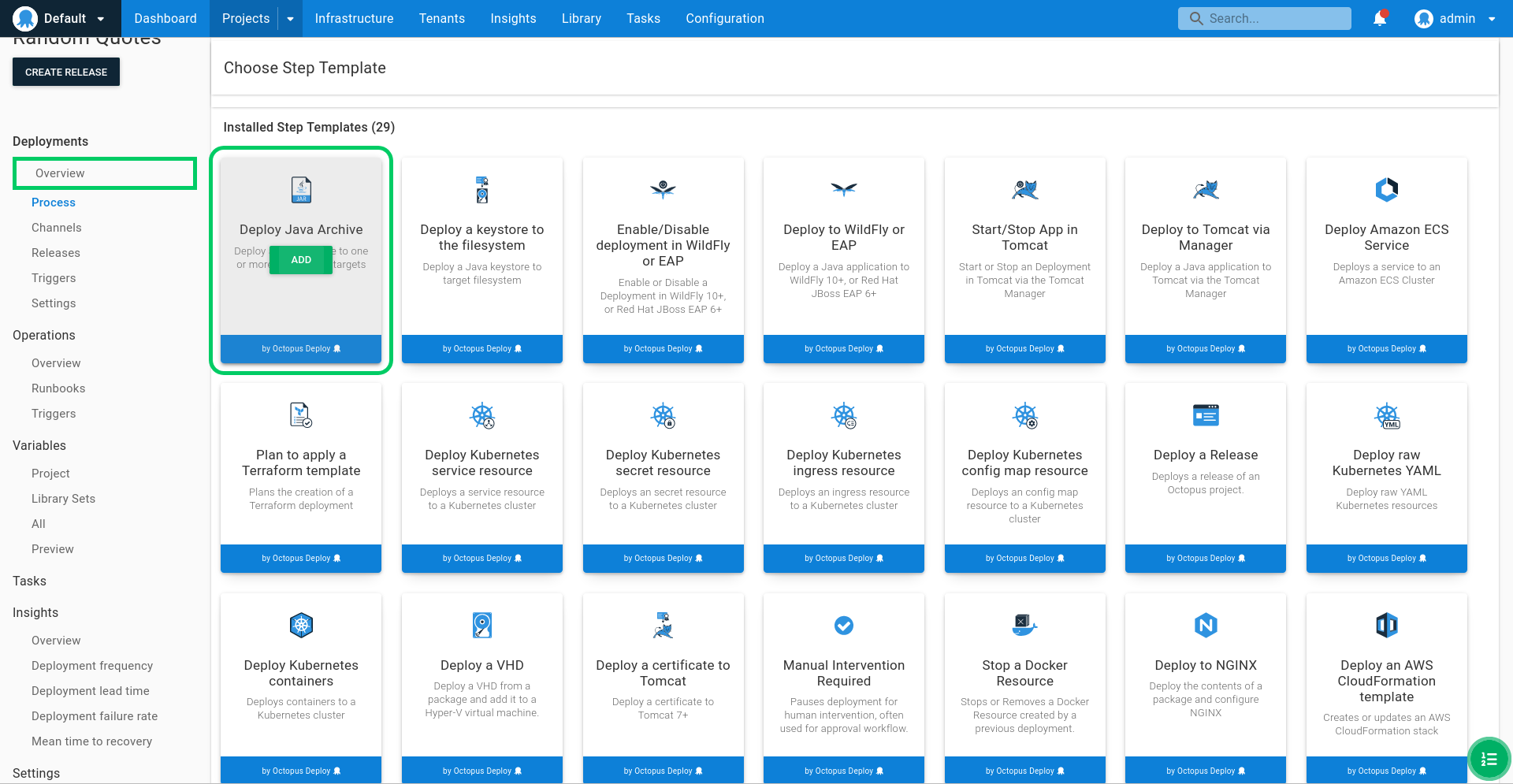This screenshot has width=1513, height=784.
Task: Click the Kubernetes config map resource icon
Action: 1025,415
